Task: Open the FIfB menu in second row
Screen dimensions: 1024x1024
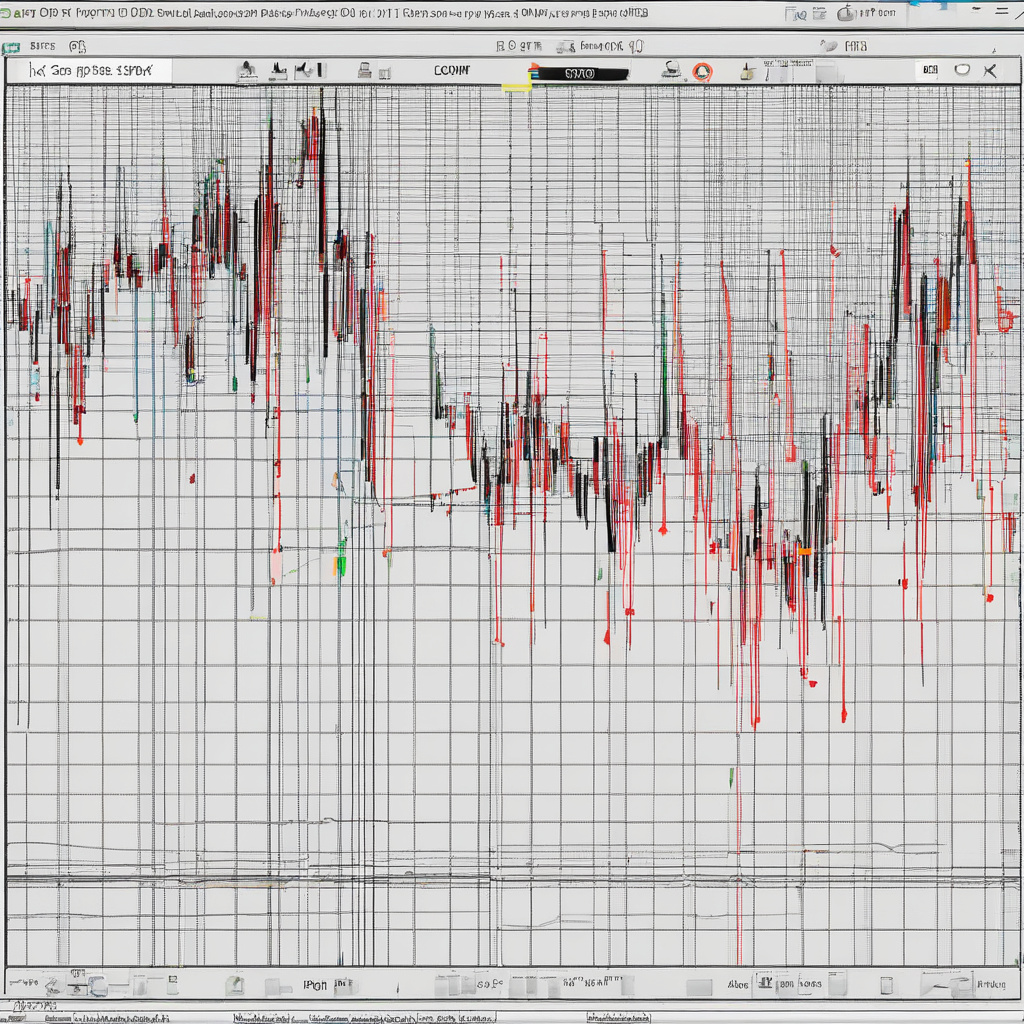Action: (856, 46)
